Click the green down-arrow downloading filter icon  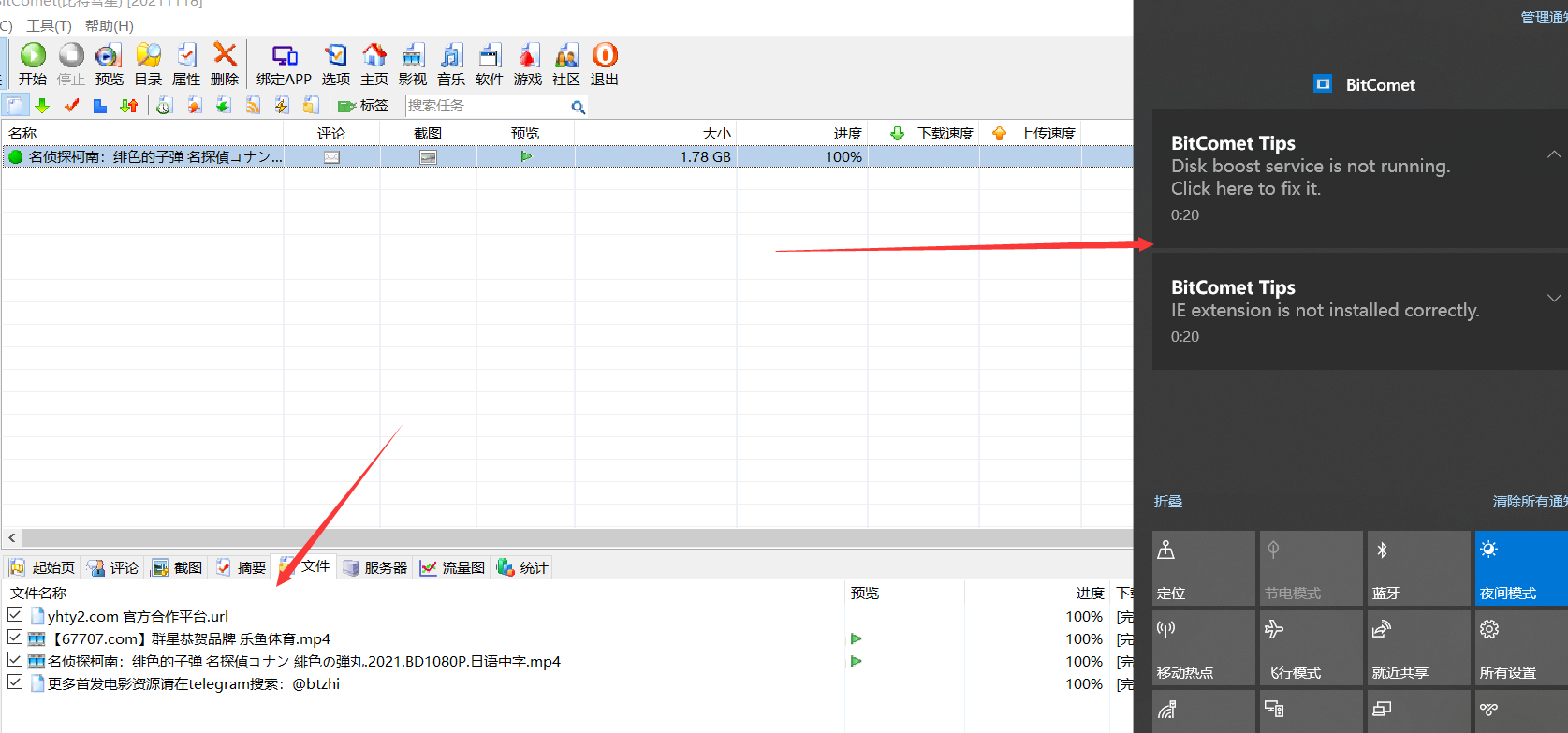[42, 106]
